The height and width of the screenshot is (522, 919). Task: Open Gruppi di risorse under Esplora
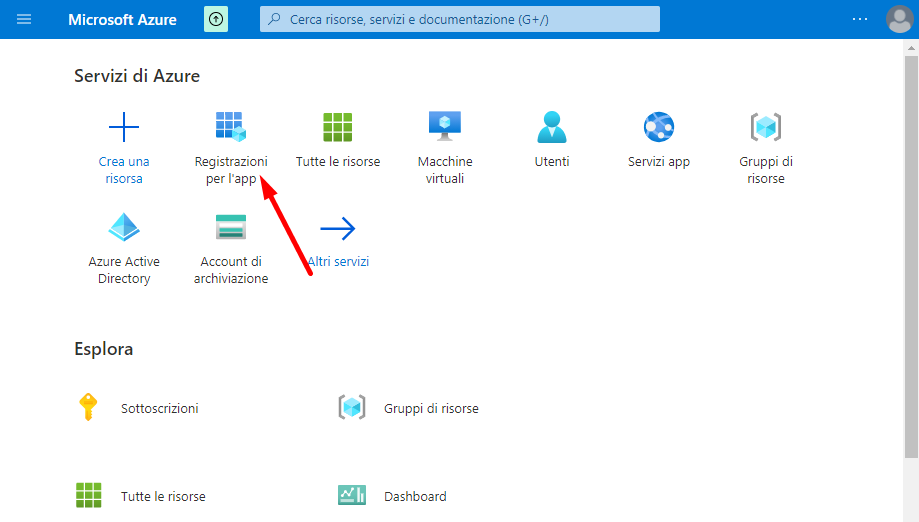[431, 408]
